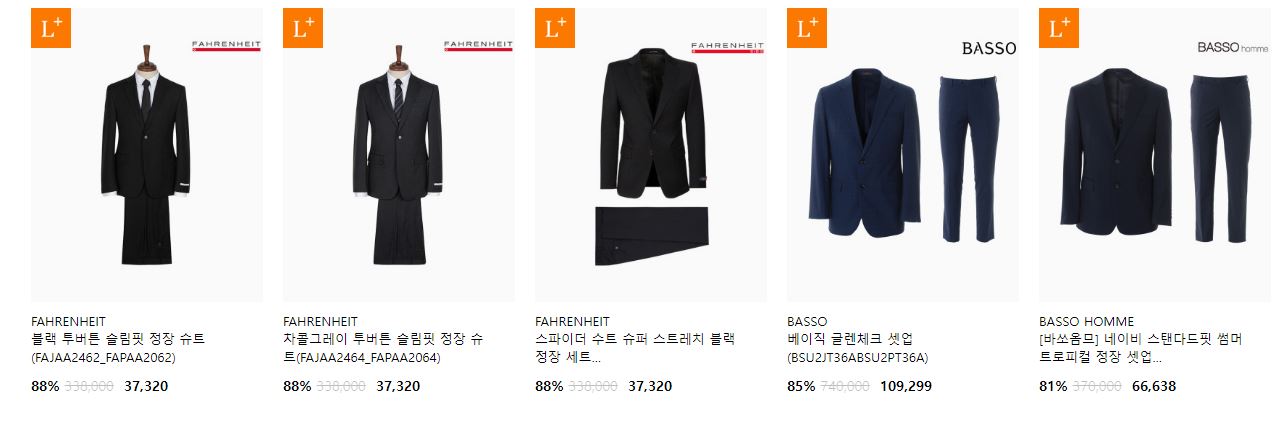Click the FAHRENHEIT logo on the first product image
Image resolution: width=1276 pixels, height=422 pixels.
(x=226, y=46)
